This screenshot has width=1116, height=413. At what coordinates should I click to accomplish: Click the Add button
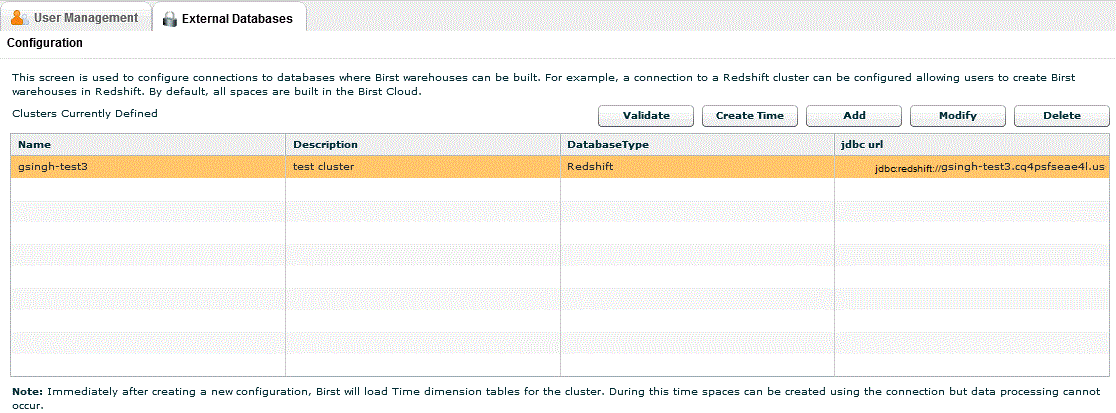854,116
